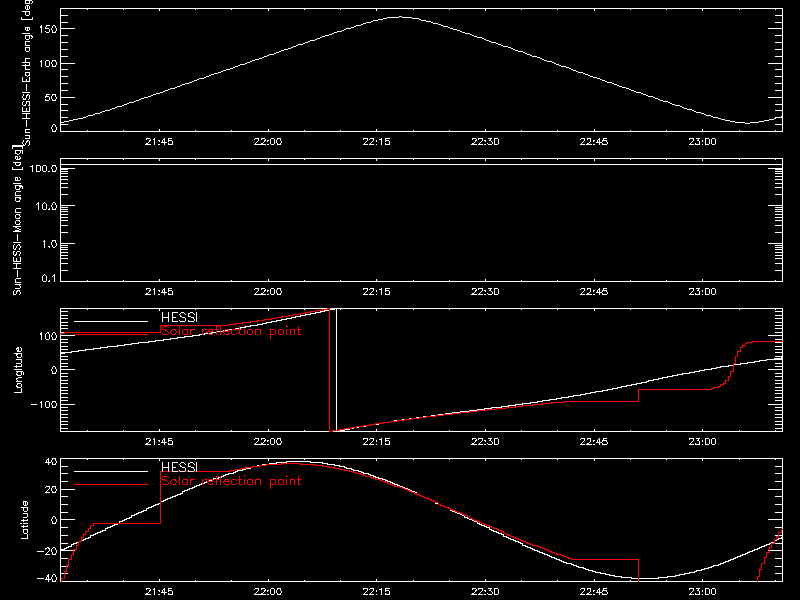The image size is (800, 600).
Task: Click 22:30 time label under Moon angle plot
Action: (x=485, y=292)
